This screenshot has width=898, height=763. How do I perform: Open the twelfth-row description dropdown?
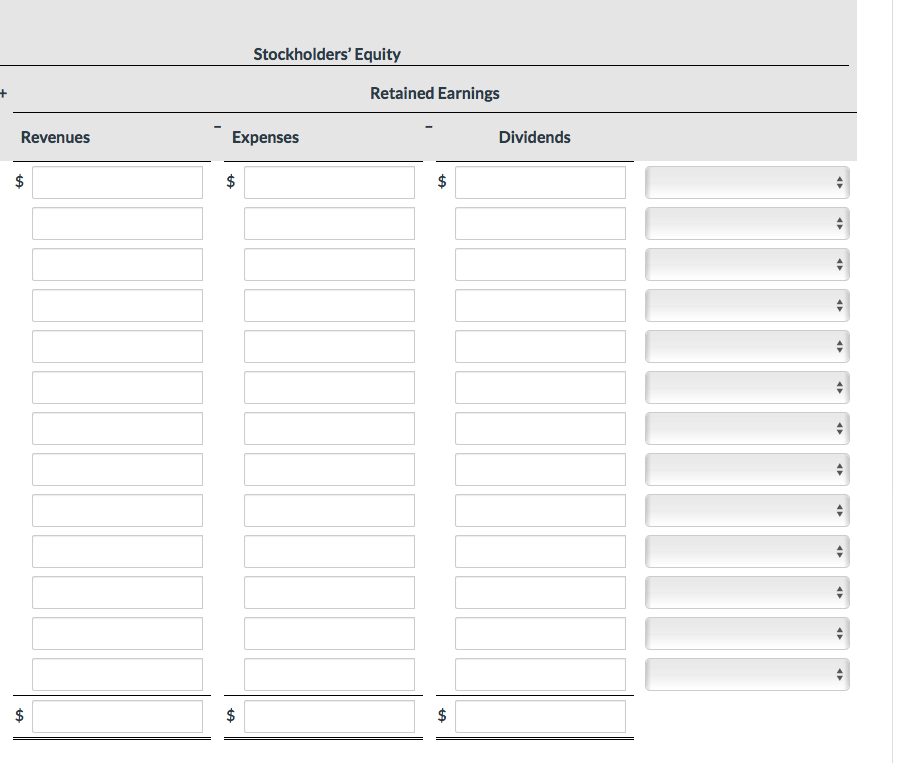[747, 634]
